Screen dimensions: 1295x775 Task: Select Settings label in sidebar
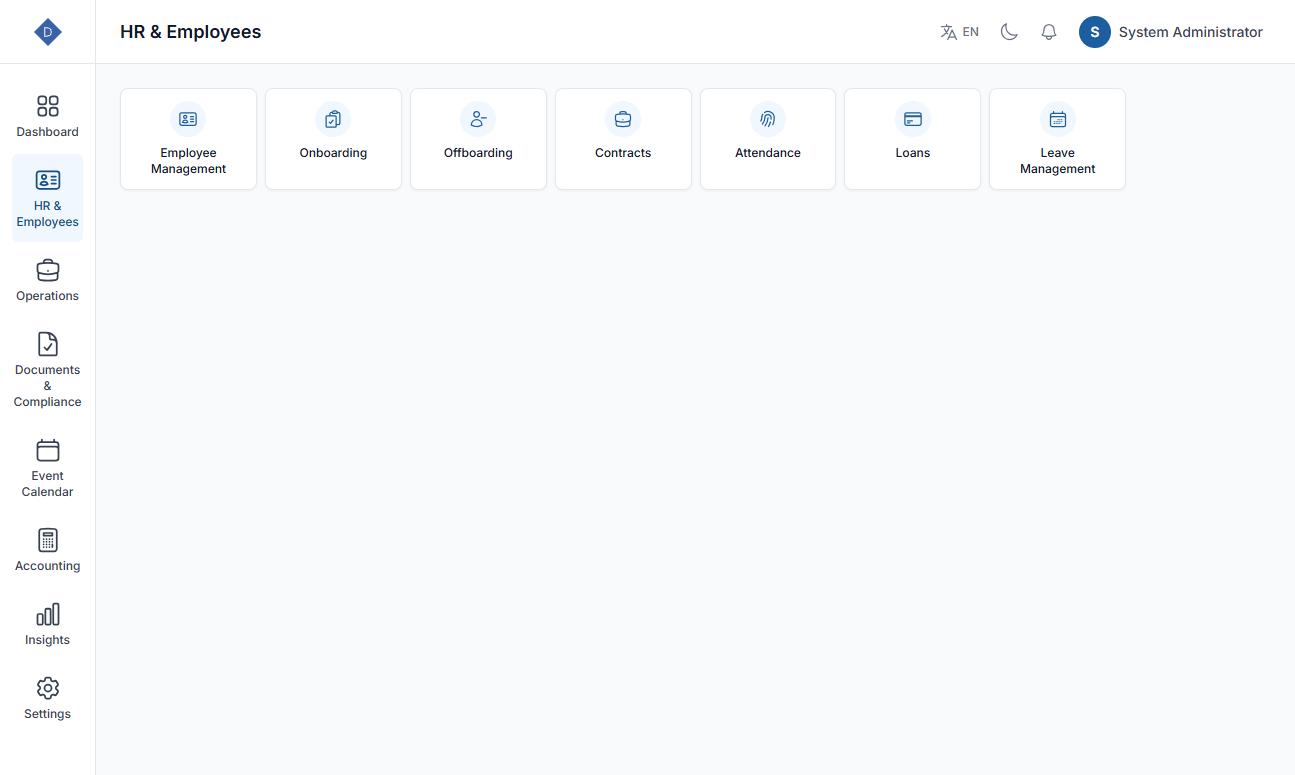point(48,714)
